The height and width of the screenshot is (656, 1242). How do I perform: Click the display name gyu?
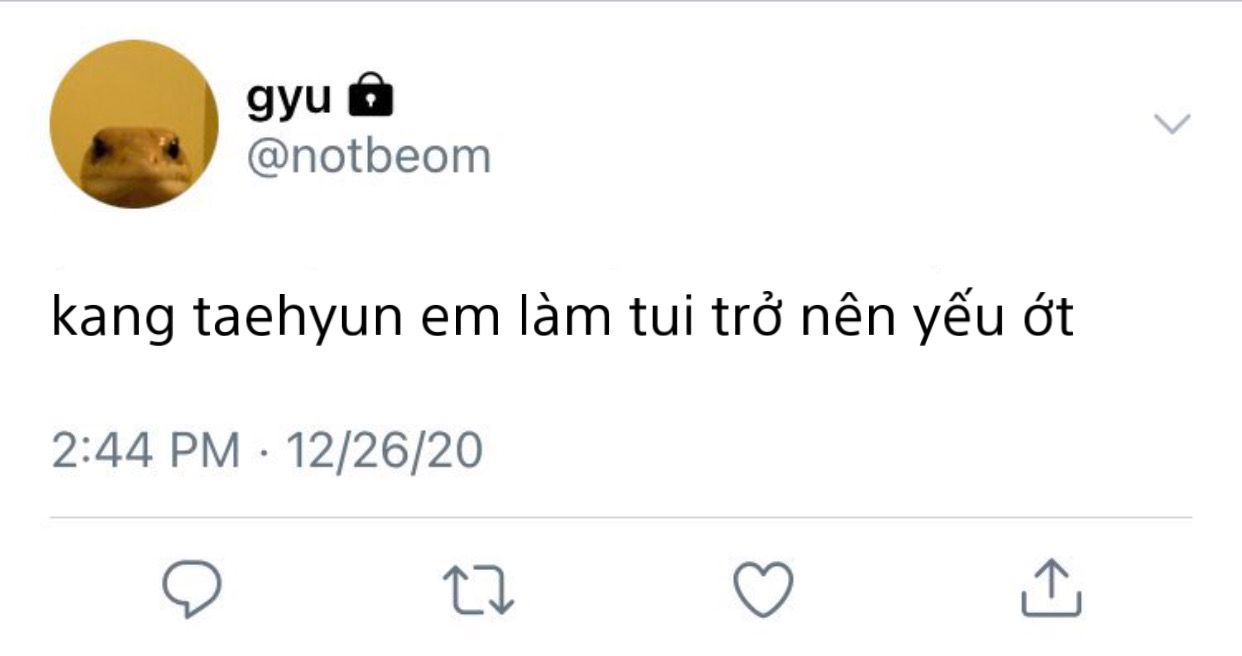coord(288,98)
